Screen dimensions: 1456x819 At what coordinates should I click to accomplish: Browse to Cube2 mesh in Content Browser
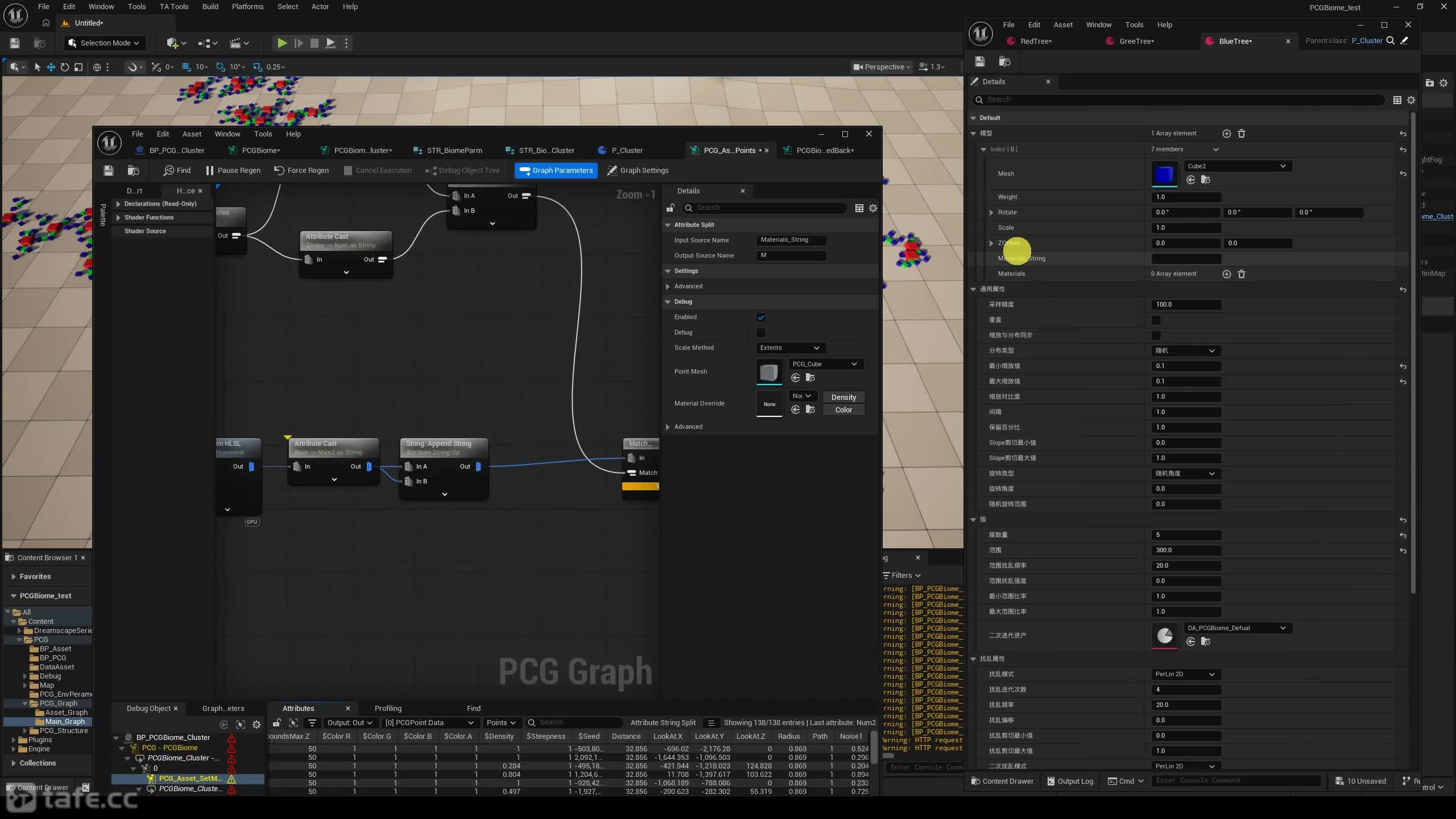[x=1205, y=180]
